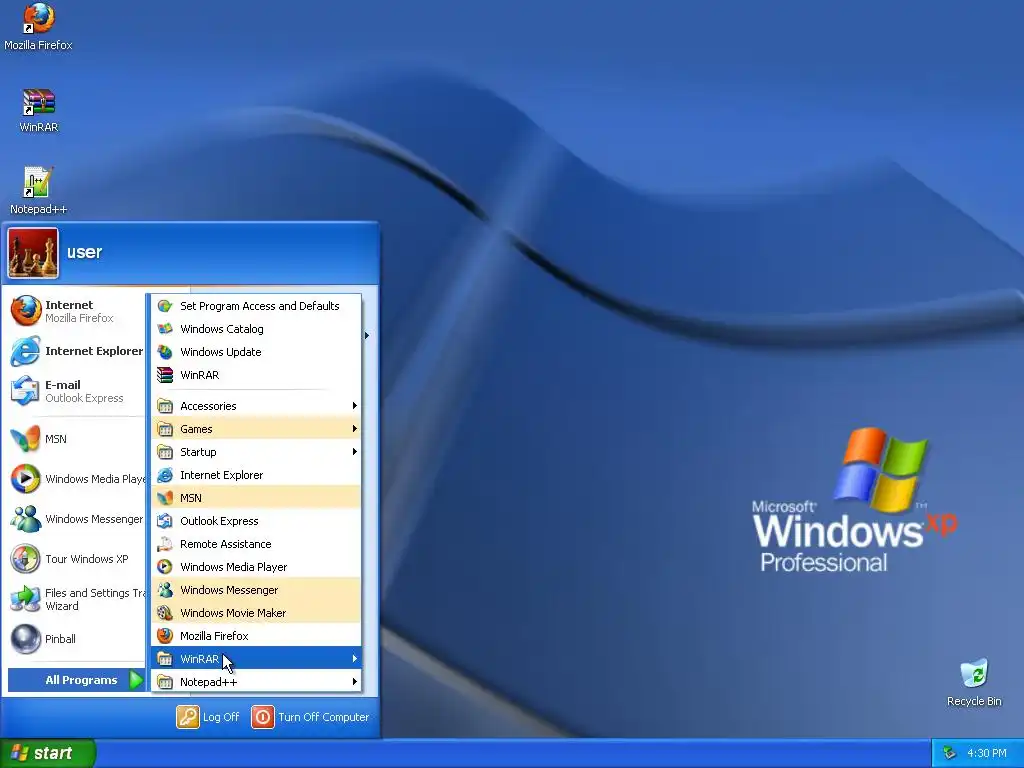The height and width of the screenshot is (768, 1024).
Task: Expand the Startup submenu
Action: click(x=256, y=452)
